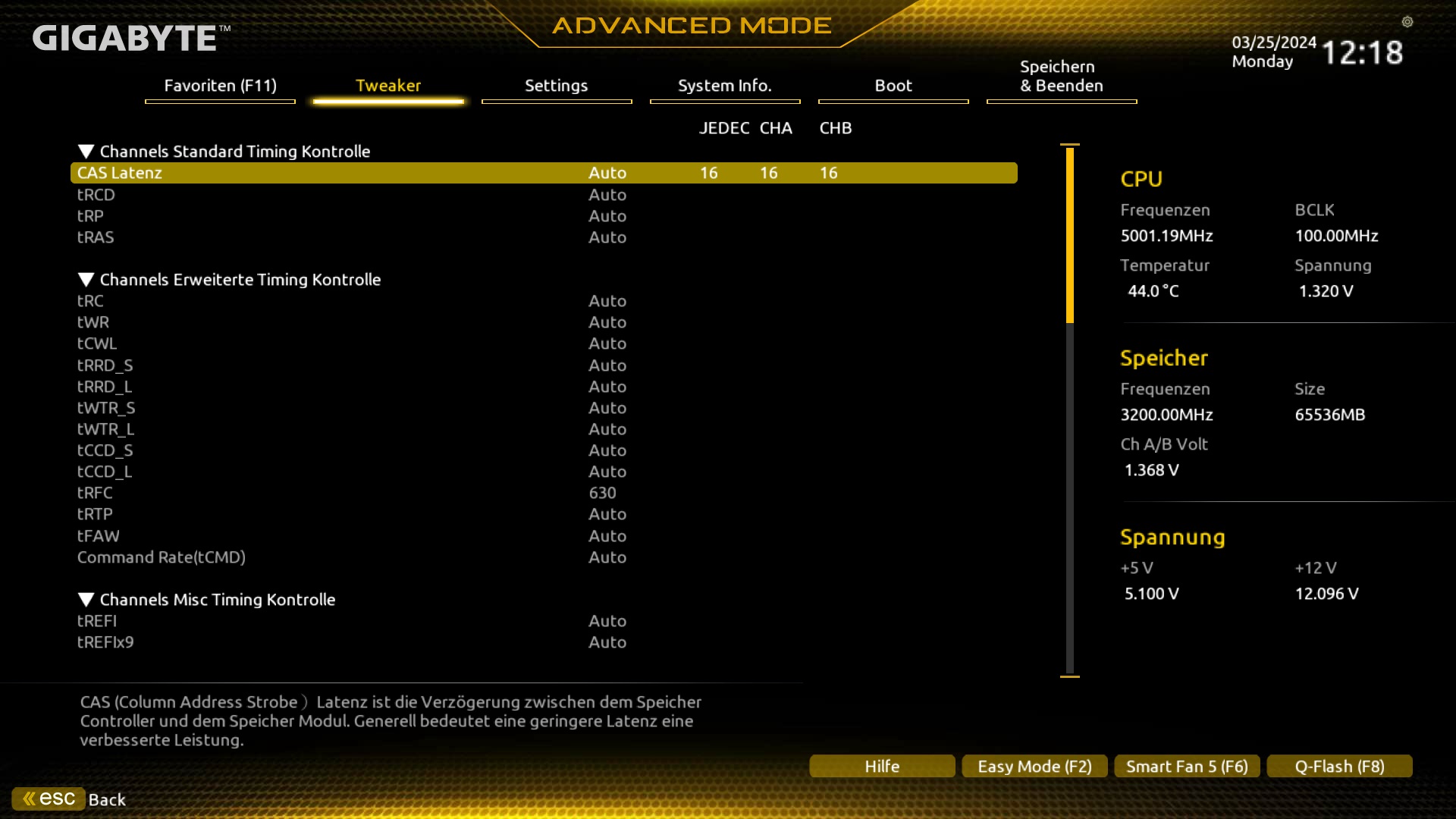Select the tREFI Auto setting
The height and width of the screenshot is (819, 1456).
607,621
